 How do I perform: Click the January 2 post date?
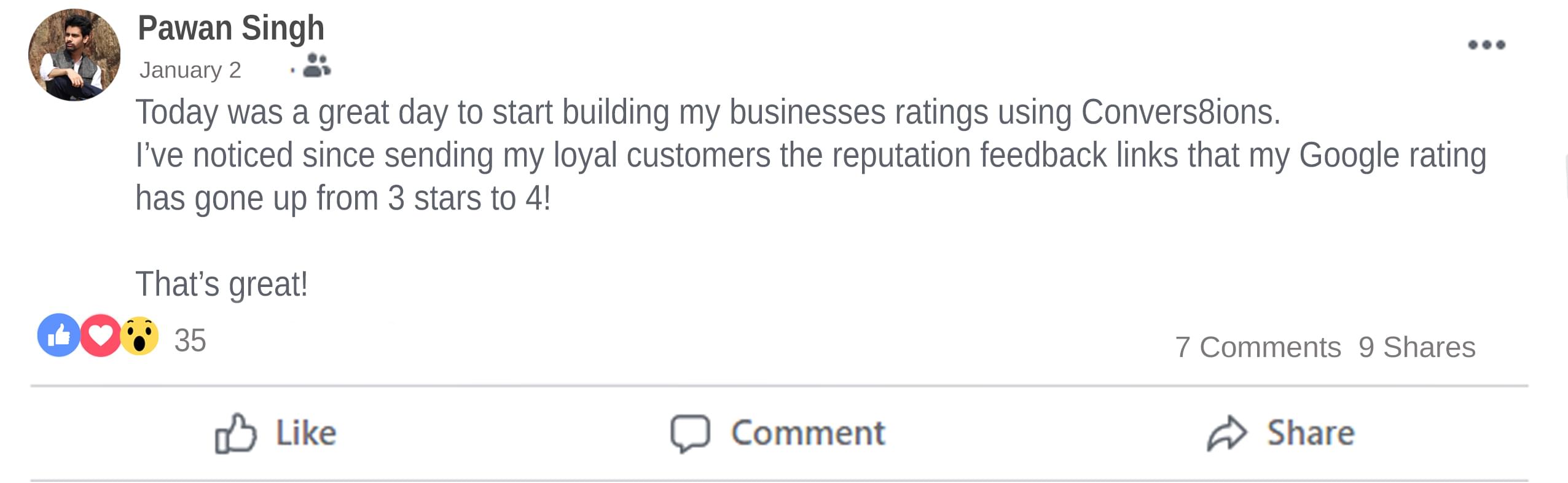190,70
